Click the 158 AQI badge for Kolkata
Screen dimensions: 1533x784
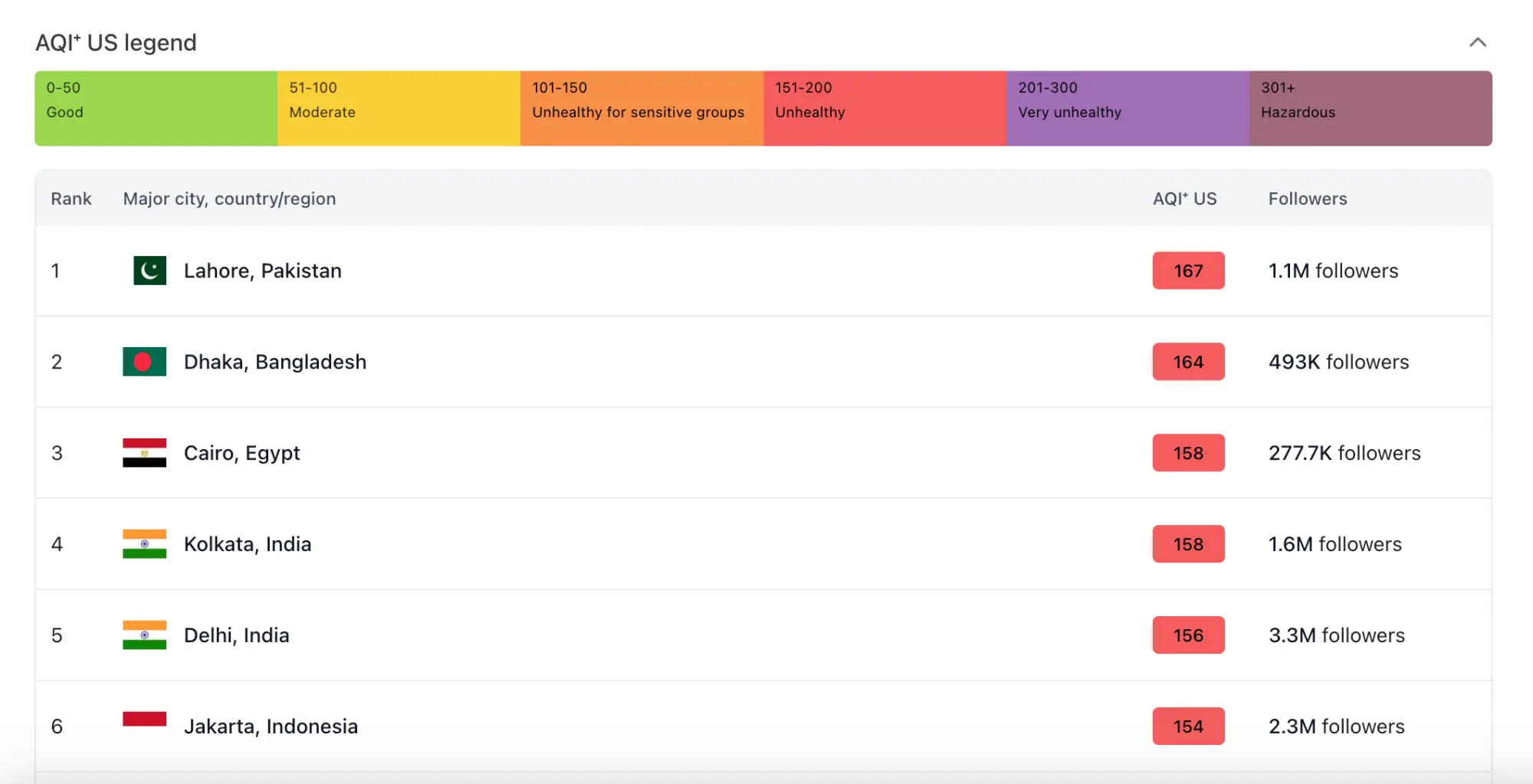click(1188, 544)
